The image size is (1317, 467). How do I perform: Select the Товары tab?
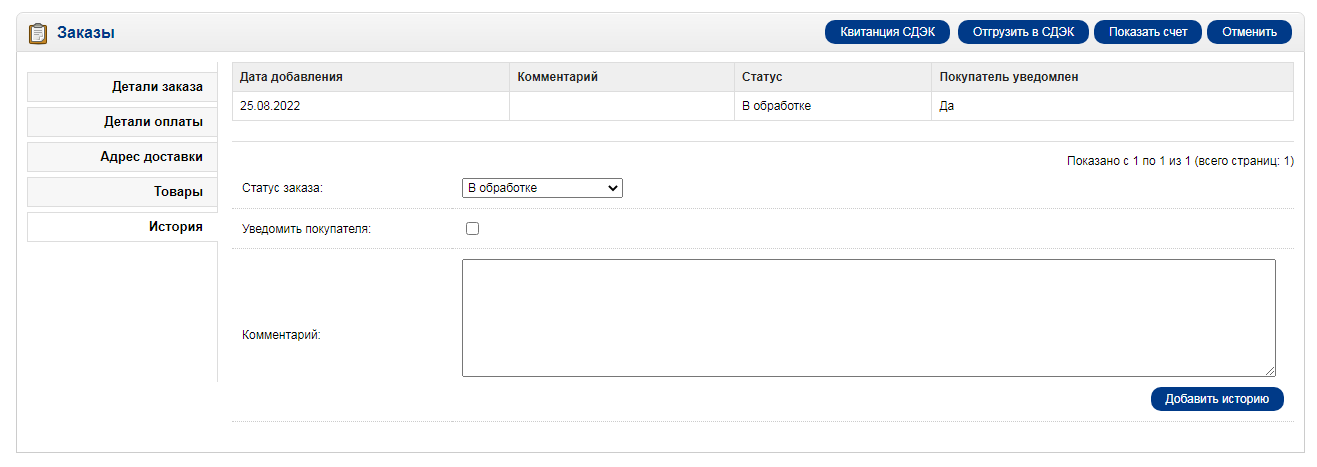122,192
